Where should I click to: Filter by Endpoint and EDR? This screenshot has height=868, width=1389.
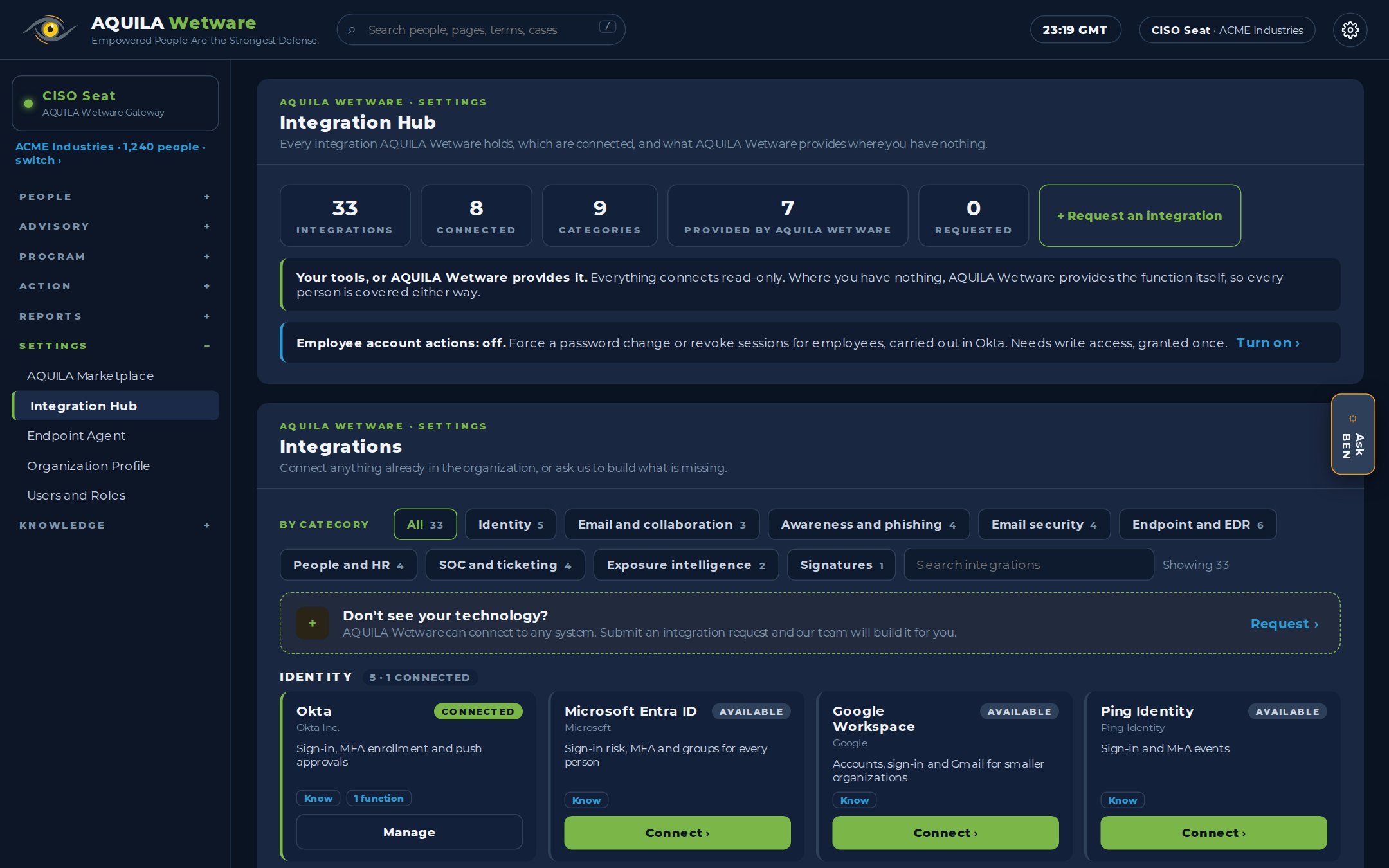coord(1197,524)
